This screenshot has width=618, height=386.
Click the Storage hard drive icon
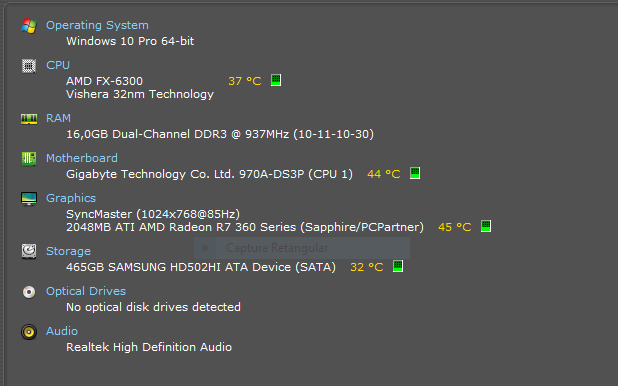(29, 252)
